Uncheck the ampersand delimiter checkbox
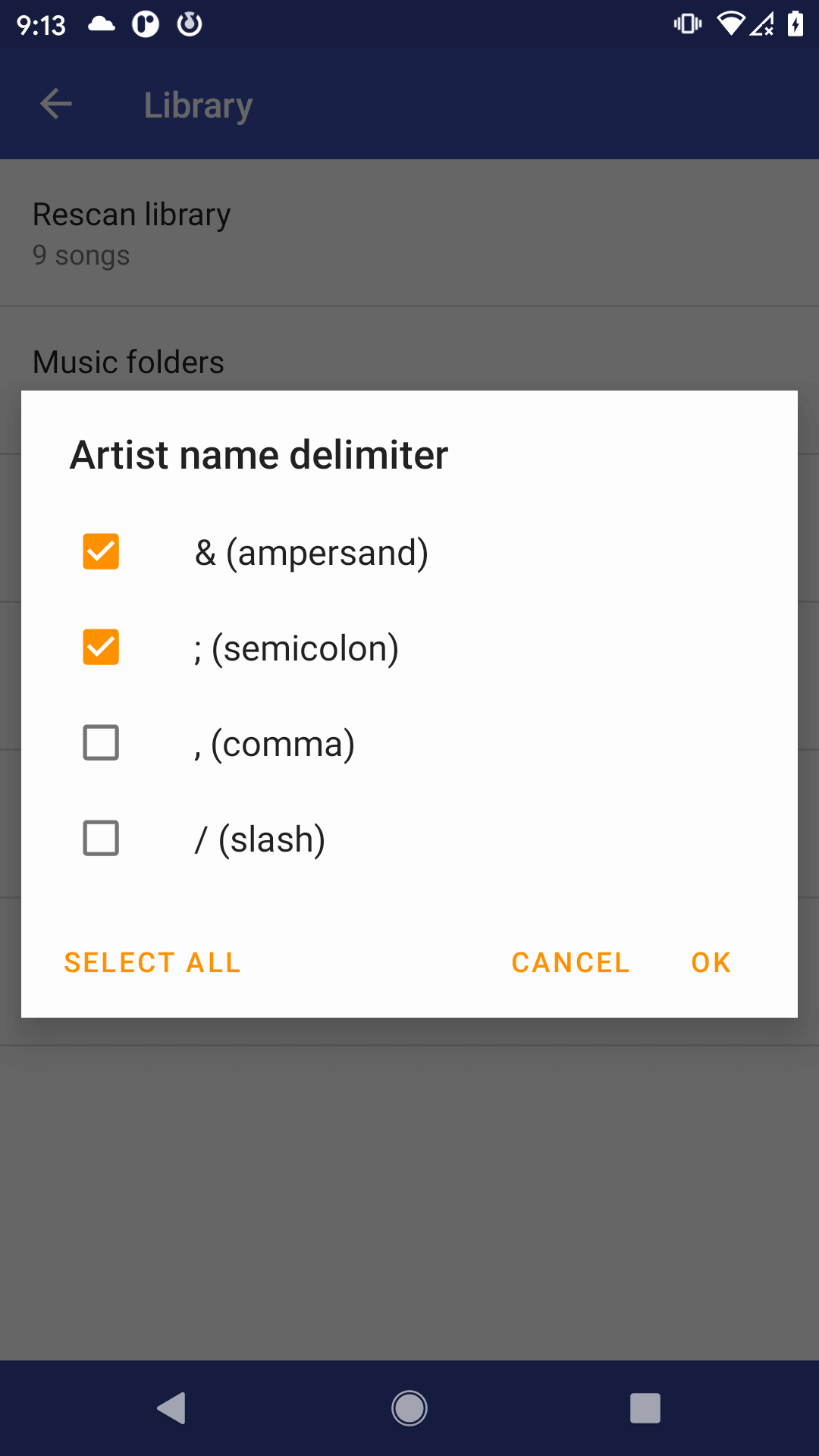The image size is (819, 1456). (101, 551)
